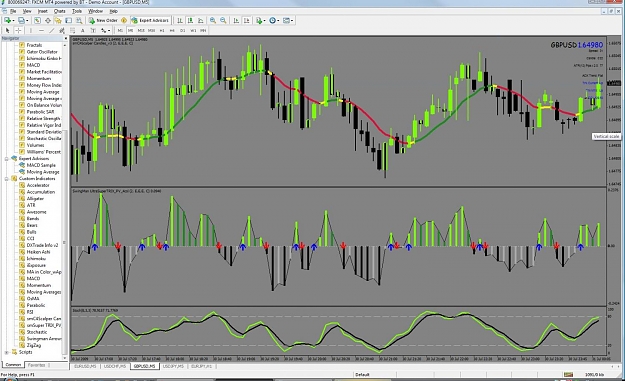
Task: Open the Periods dropdown arrow
Action: tap(278, 20)
